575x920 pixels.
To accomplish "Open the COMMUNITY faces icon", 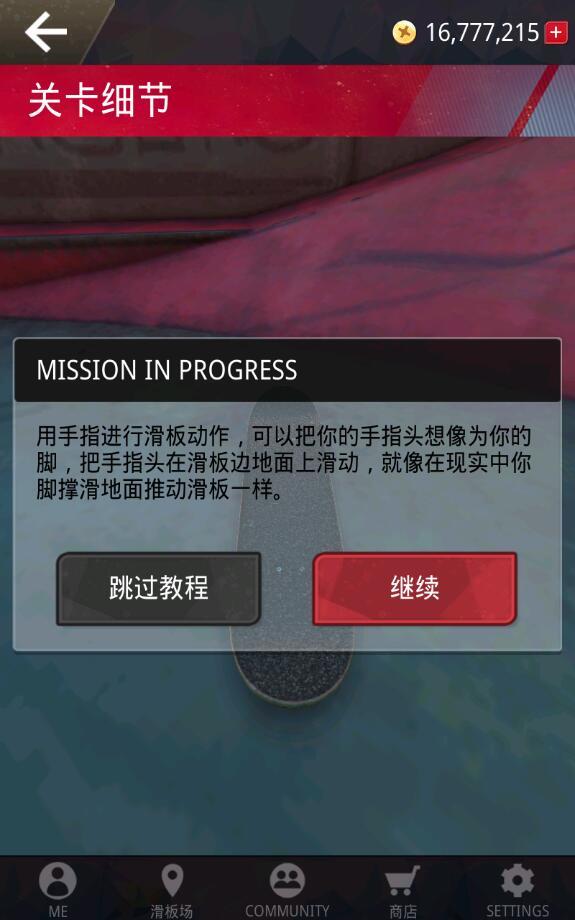I will click(287, 880).
